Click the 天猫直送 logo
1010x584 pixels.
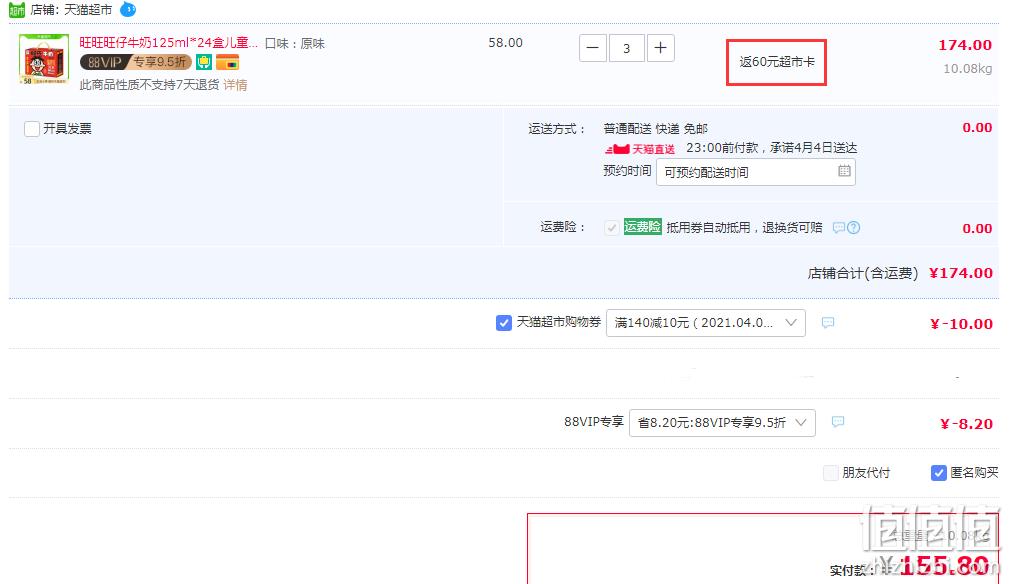pos(640,149)
